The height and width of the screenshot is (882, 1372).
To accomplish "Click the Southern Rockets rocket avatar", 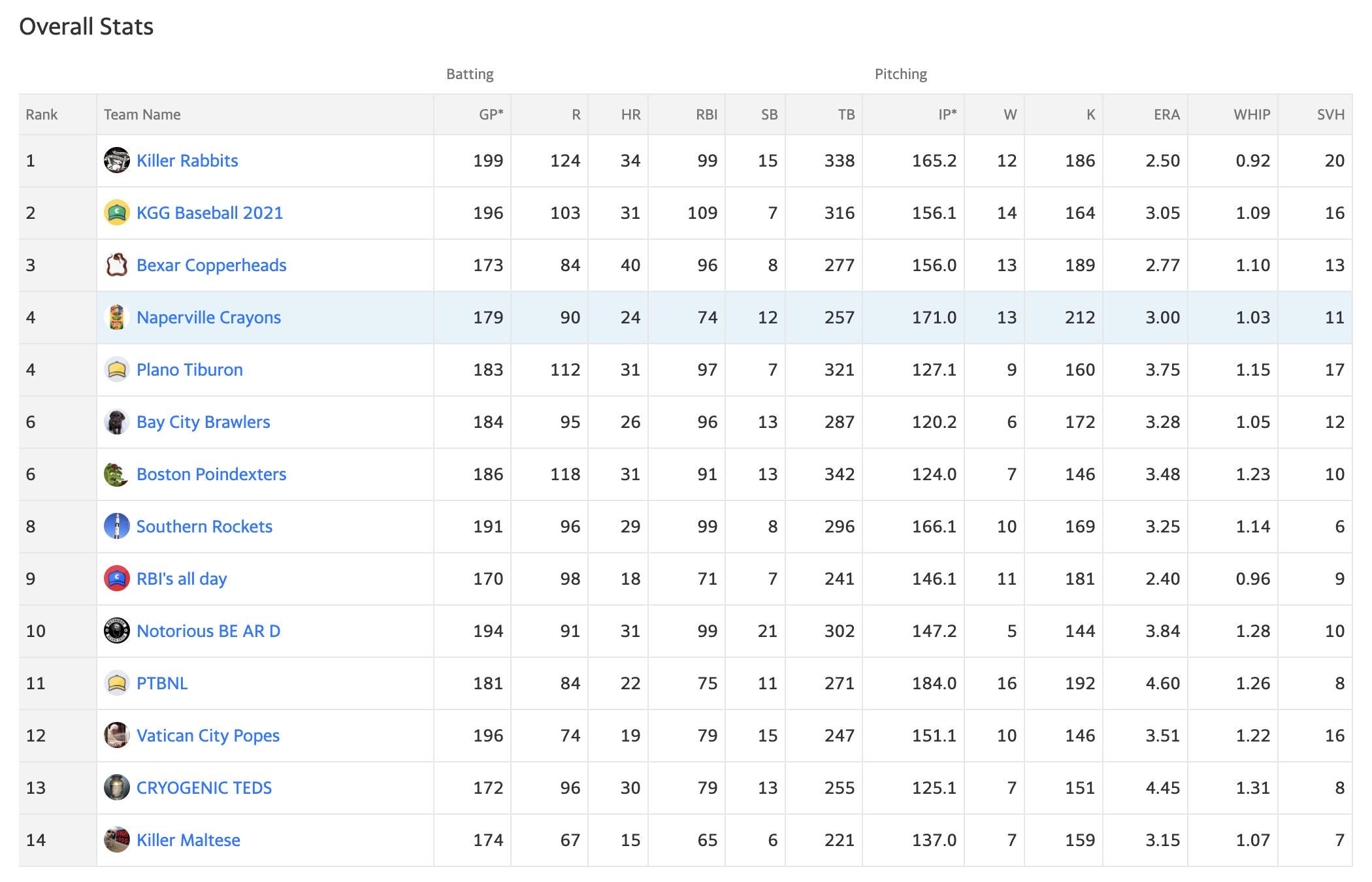I will (x=116, y=526).
